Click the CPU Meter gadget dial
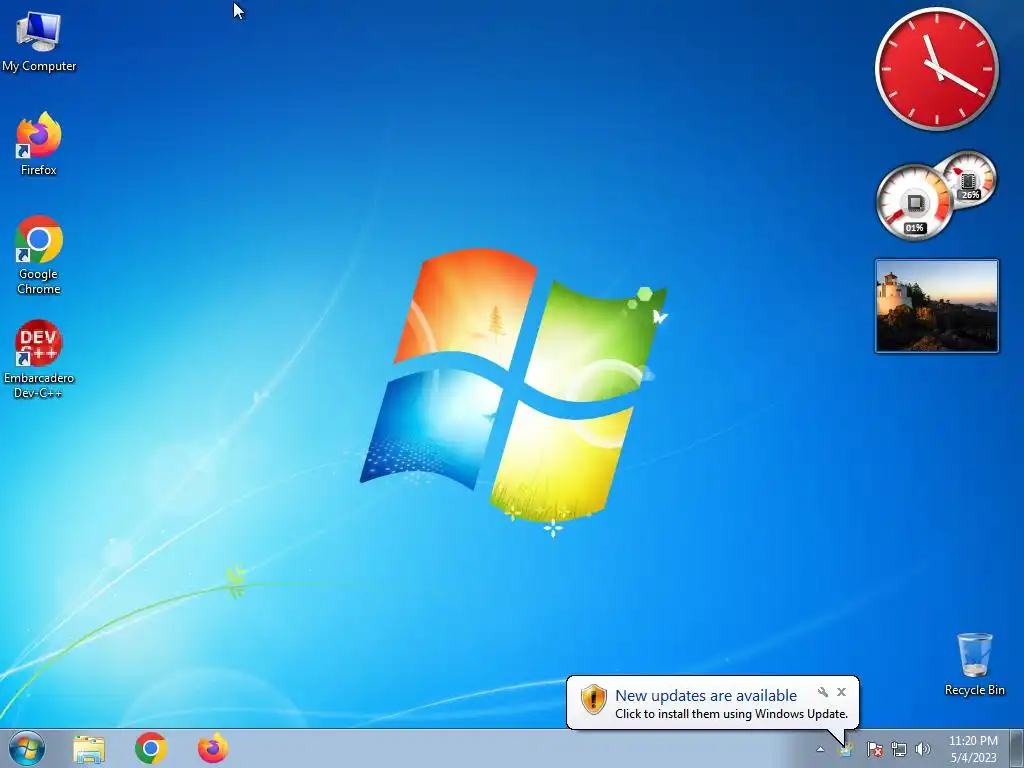Image resolution: width=1024 pixels, height=768 pixels. click(914, 202)
